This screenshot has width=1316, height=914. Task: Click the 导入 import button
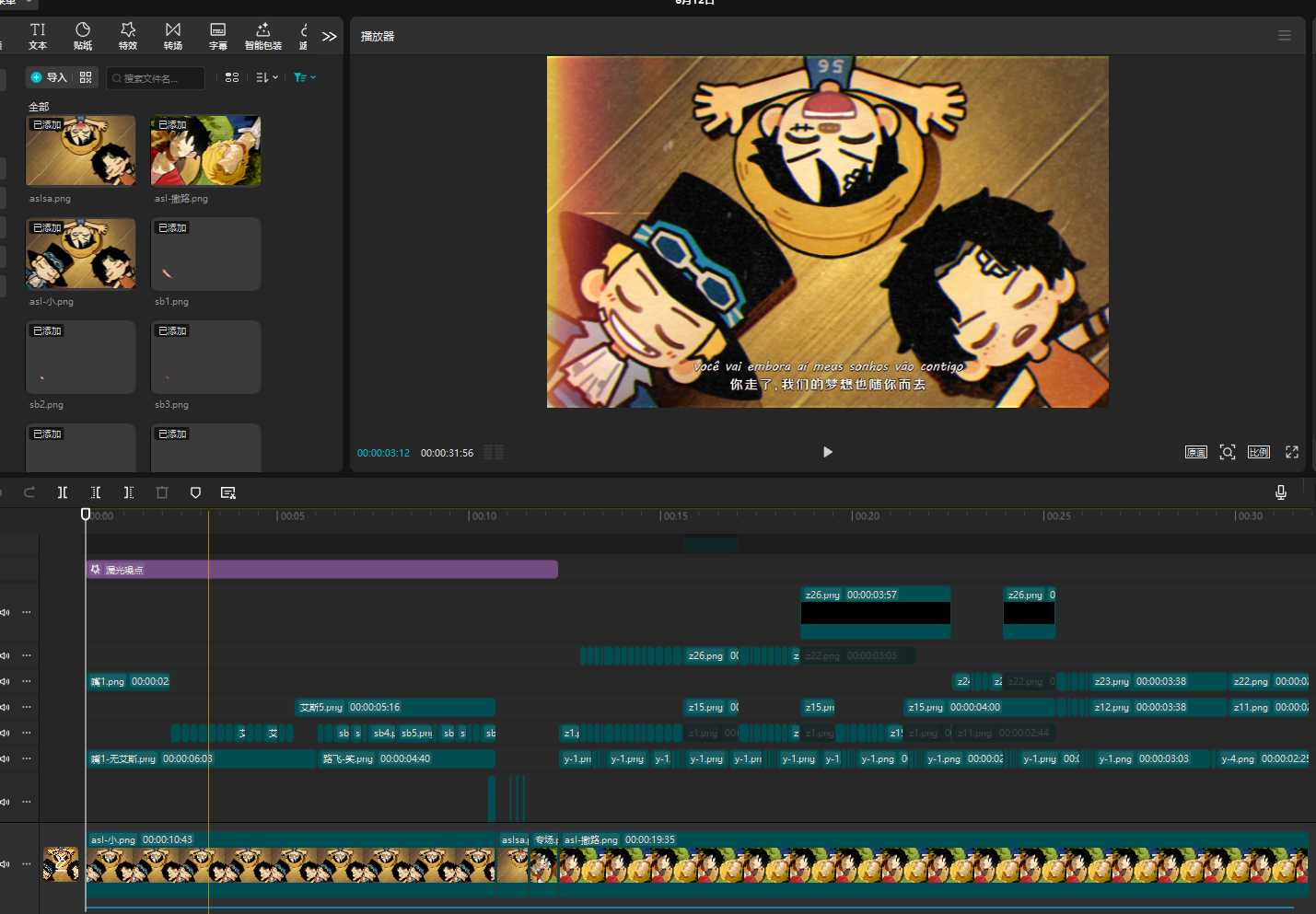pyautogui.click(x=49, y=77)
